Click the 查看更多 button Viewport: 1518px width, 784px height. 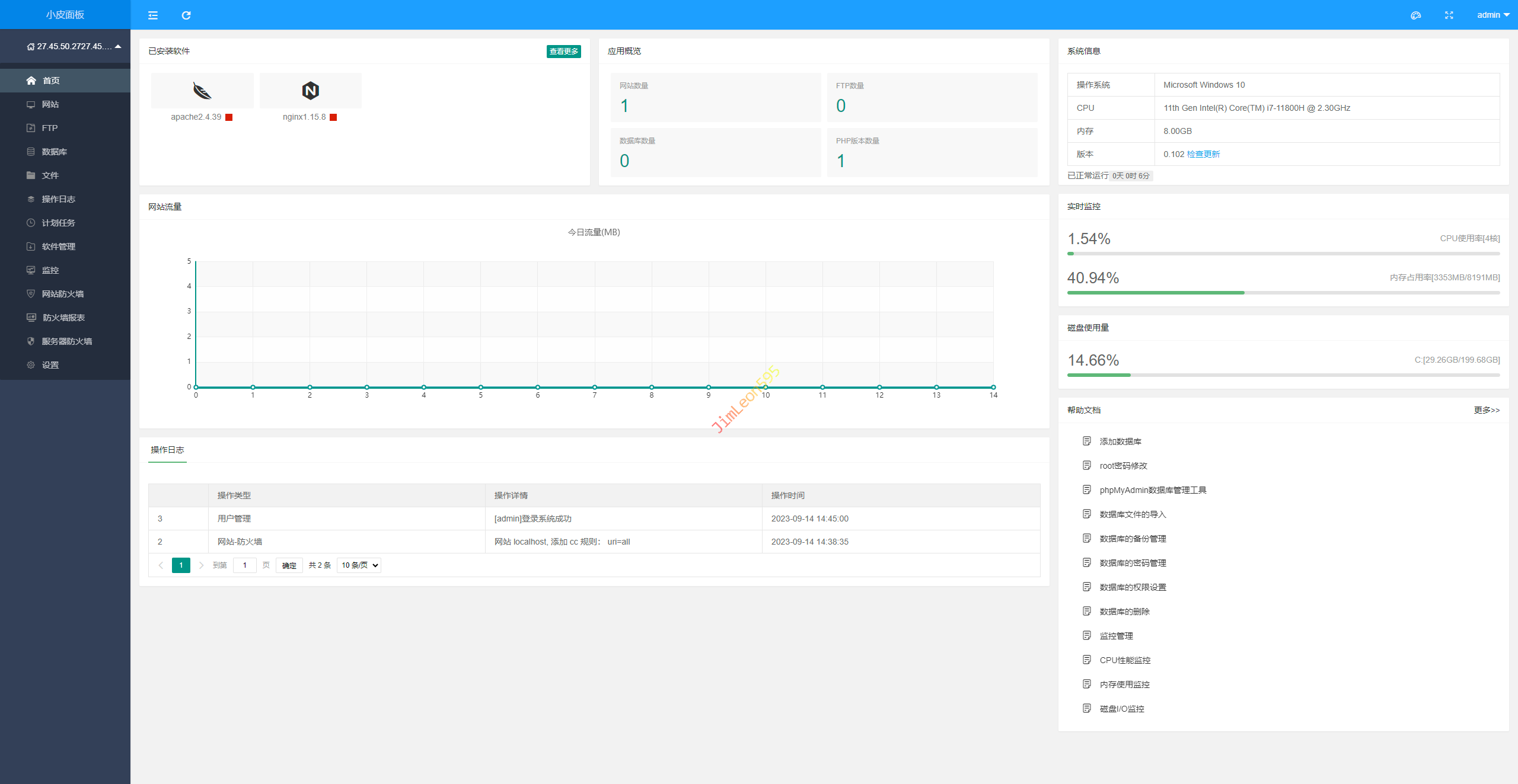pos(563,52)
